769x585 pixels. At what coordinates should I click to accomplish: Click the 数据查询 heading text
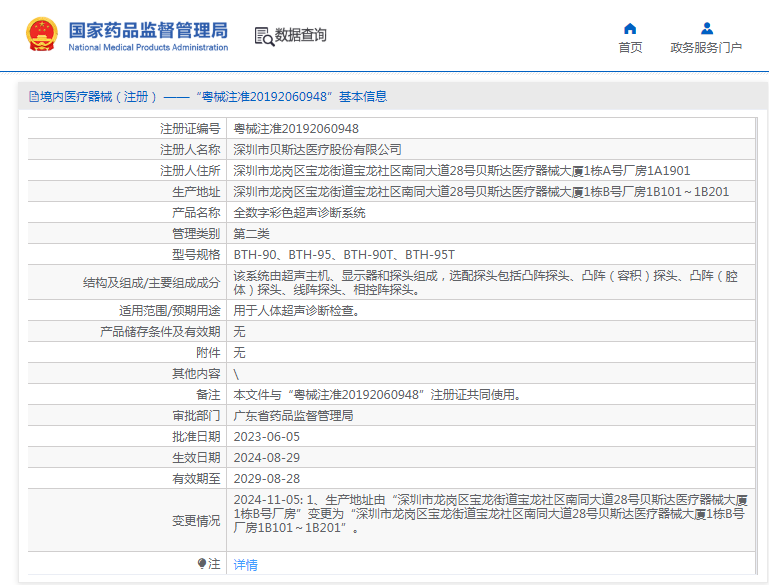(301, 35)
